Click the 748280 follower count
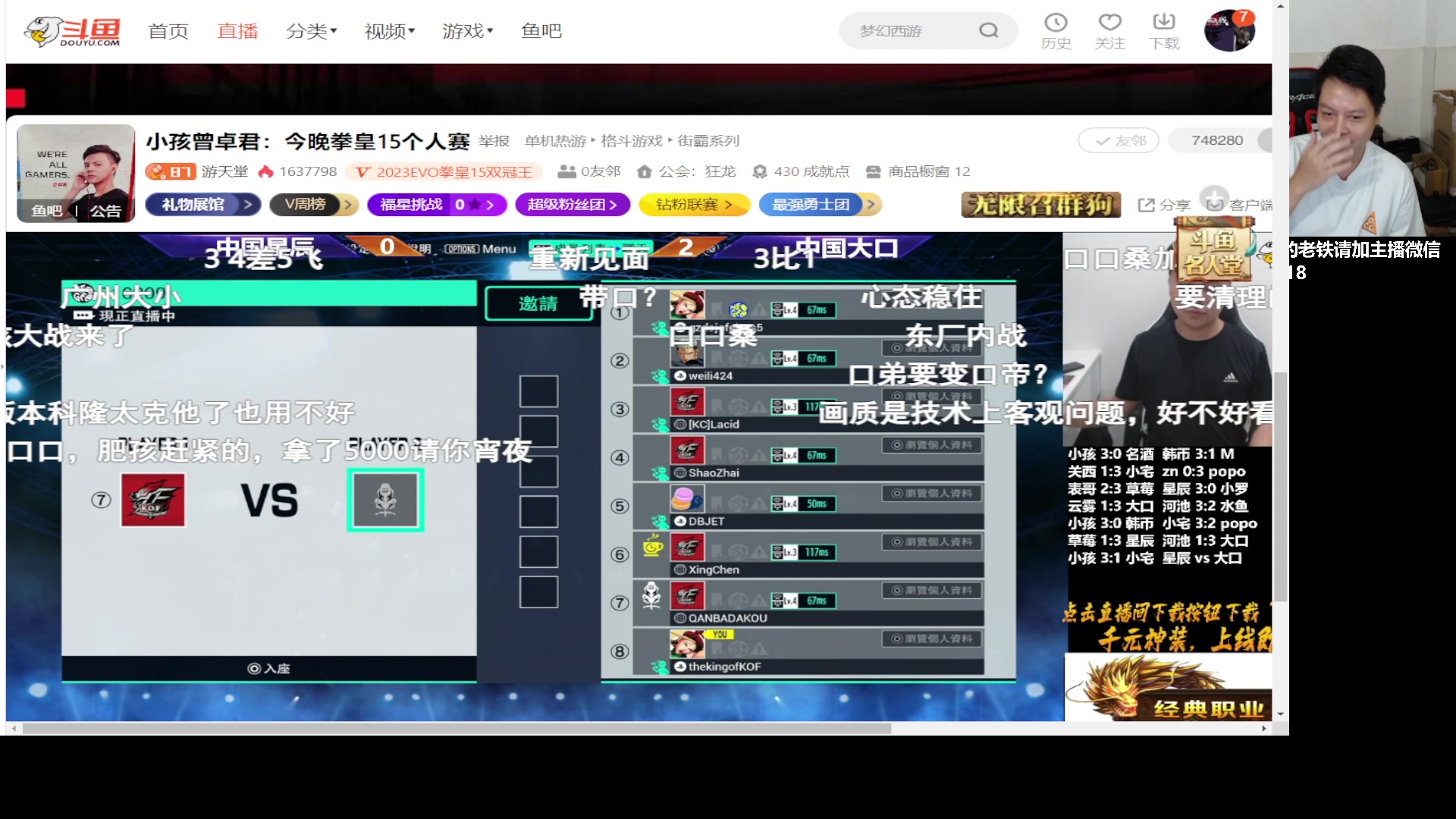 coord(1217,140)
